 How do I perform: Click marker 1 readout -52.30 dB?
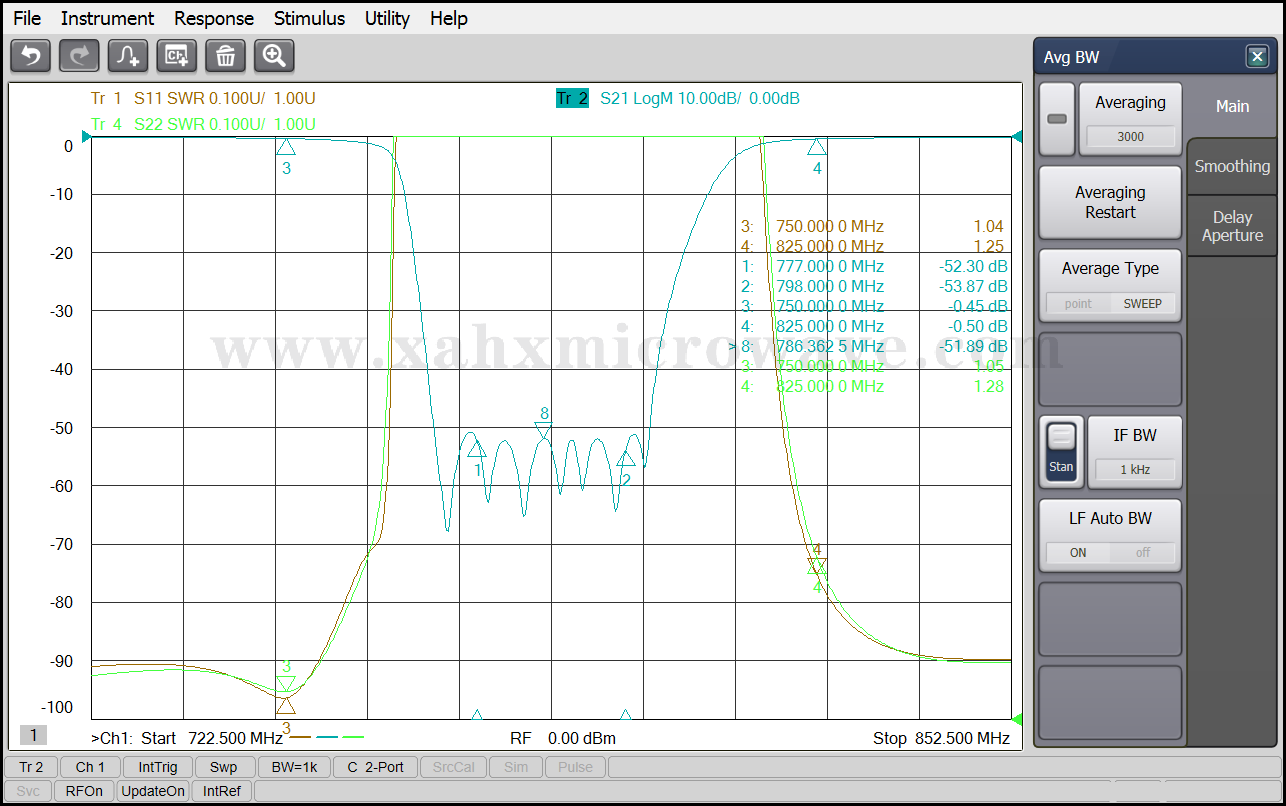click(974, 266)
